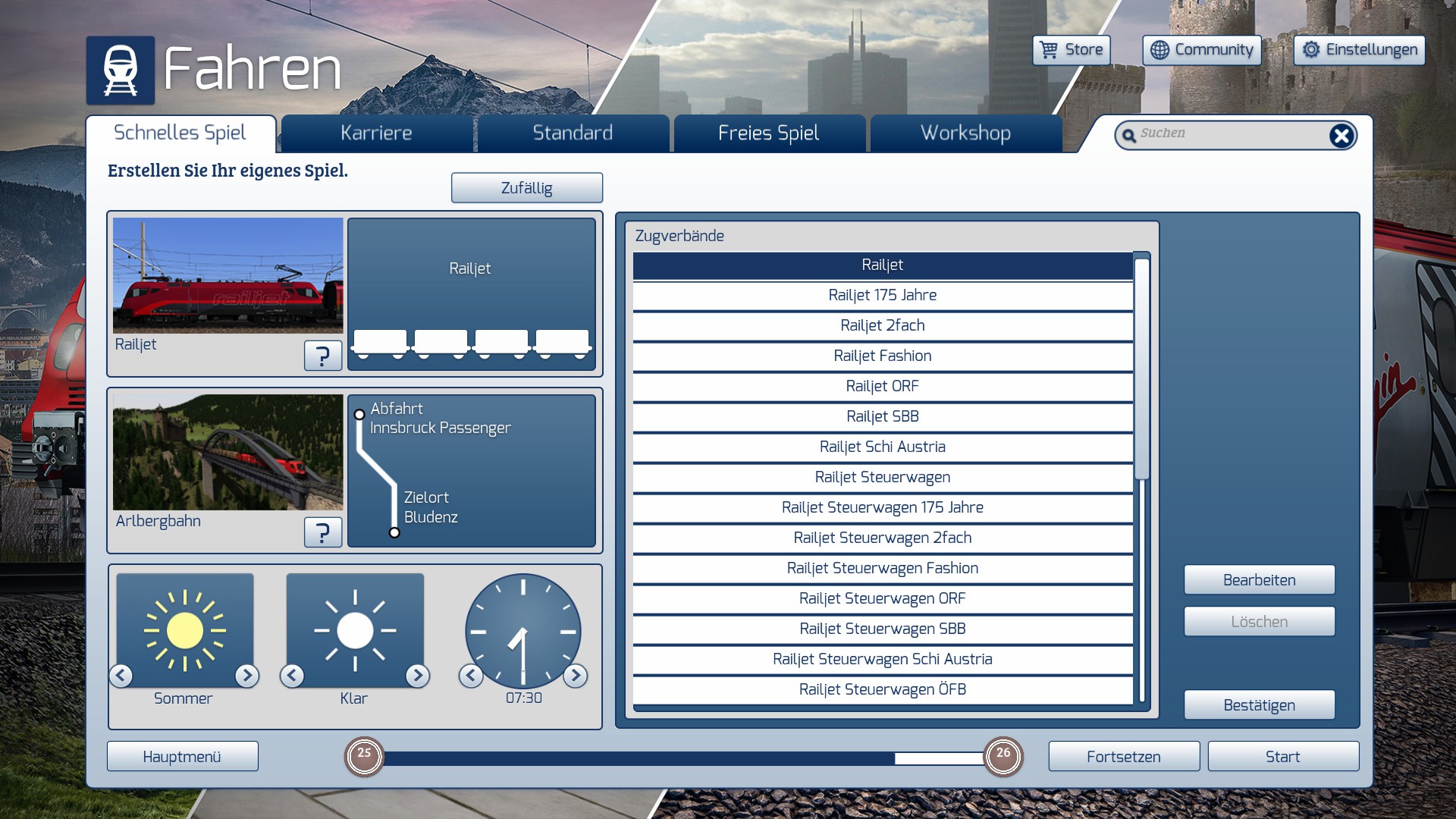Click the Fahren train logo icon
This screenshot has width=1456, height=819.
coord(120,71)
